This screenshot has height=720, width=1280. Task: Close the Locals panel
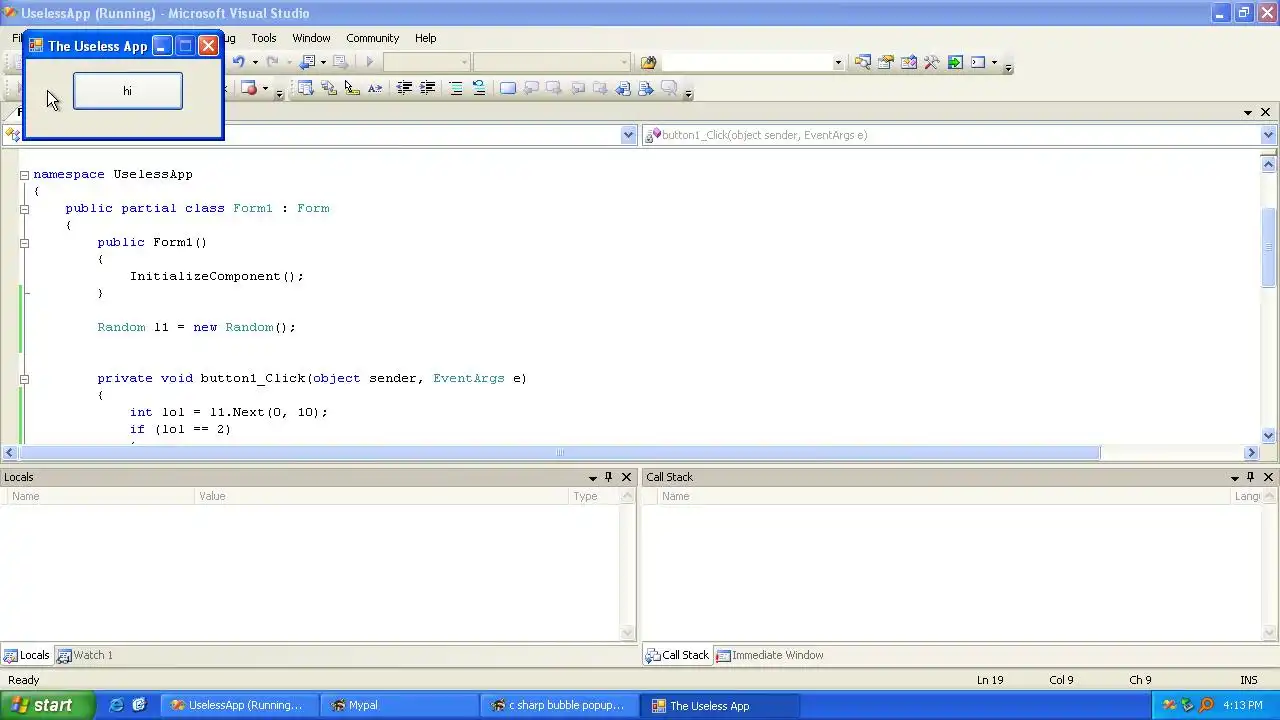coord(626,477)
